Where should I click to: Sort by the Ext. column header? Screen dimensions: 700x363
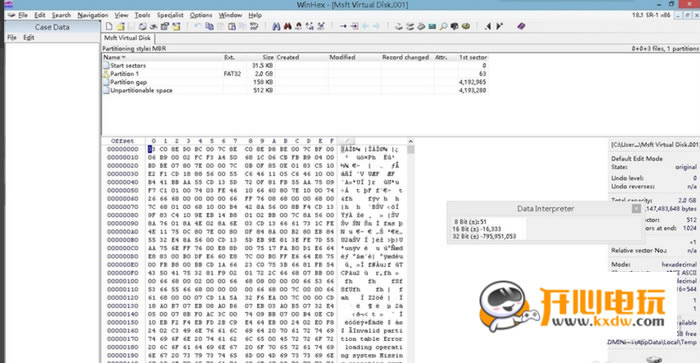pyautogui.click(x=234, y=57)
